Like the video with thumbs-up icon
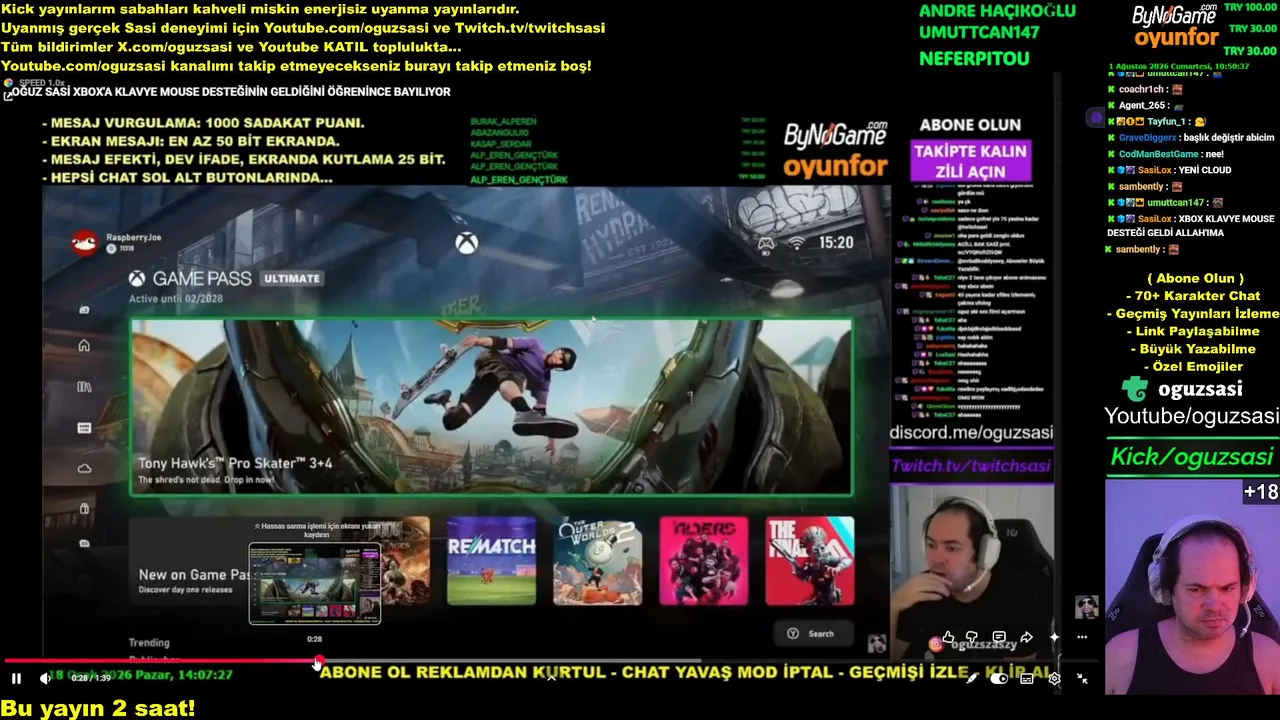Viewport: 1280px width, 720px height. [948, 637]
